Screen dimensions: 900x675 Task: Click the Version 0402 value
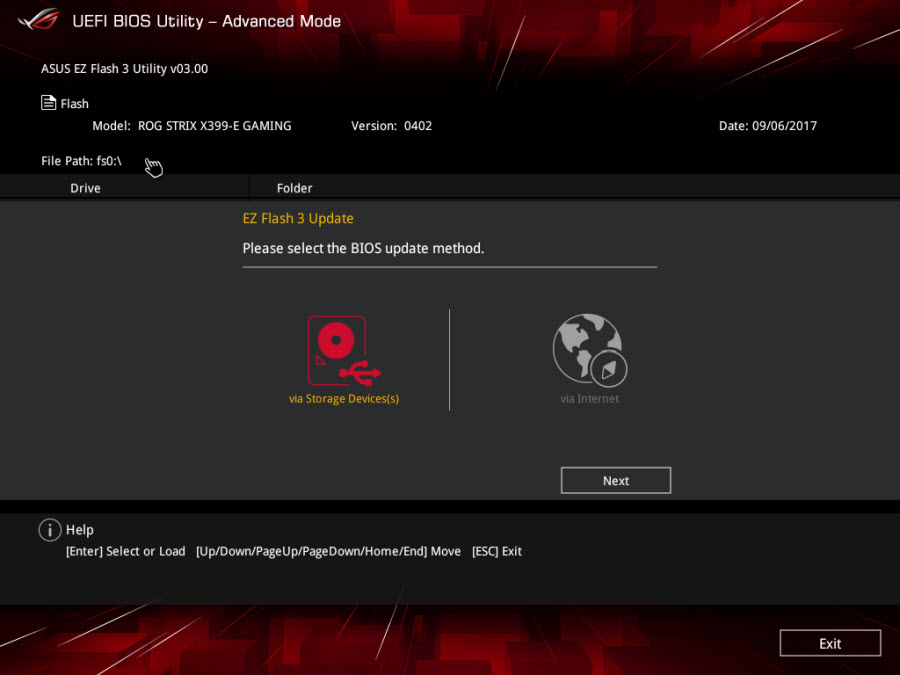click(418, 126)
